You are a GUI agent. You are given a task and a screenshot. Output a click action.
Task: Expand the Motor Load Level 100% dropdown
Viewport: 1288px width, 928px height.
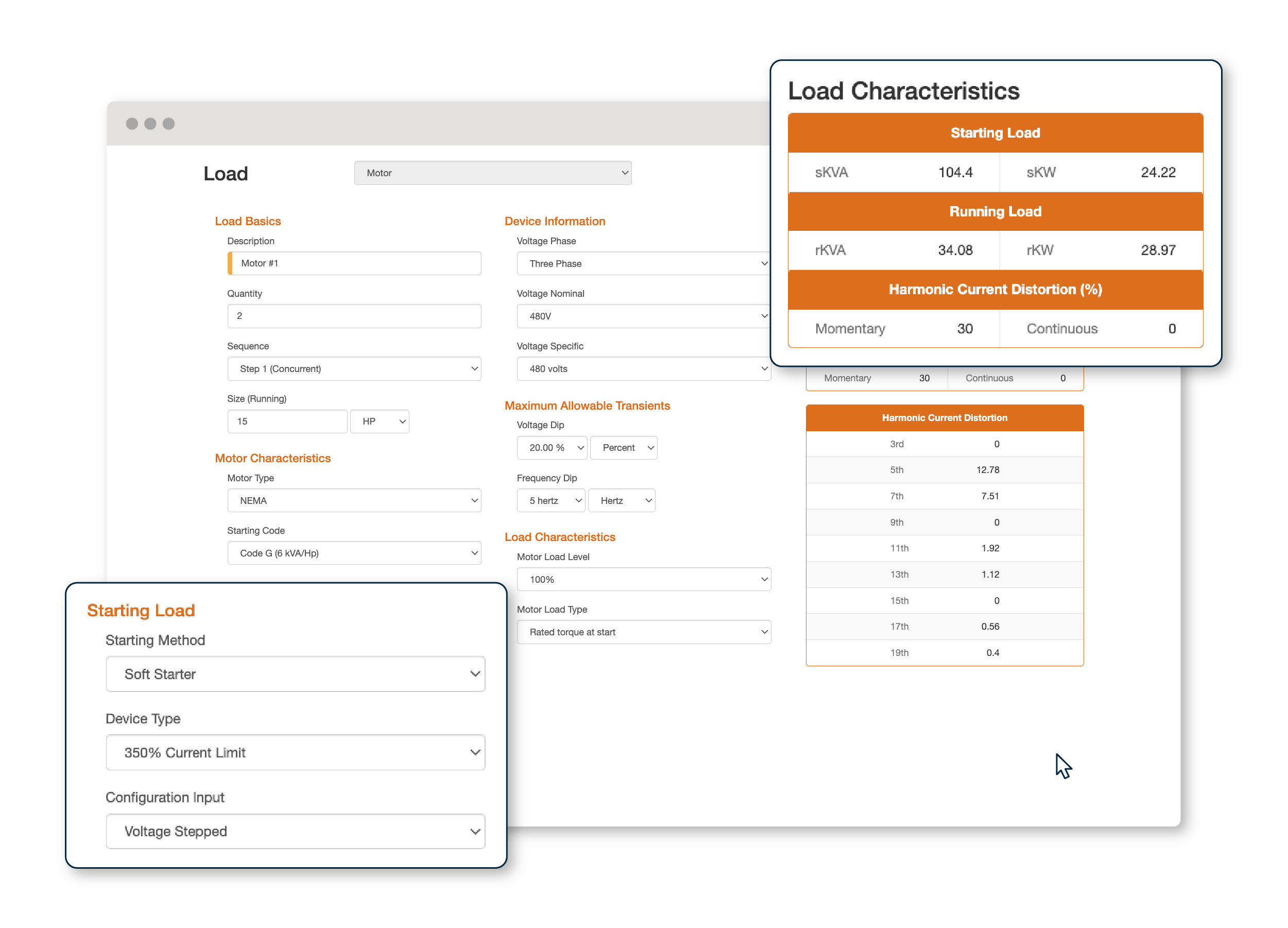coord(643,580)
